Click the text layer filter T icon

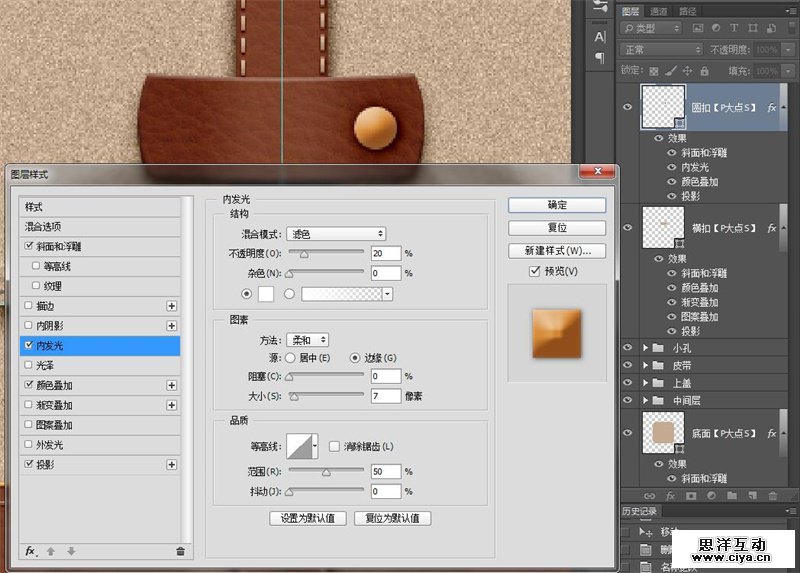click(735, 27)
